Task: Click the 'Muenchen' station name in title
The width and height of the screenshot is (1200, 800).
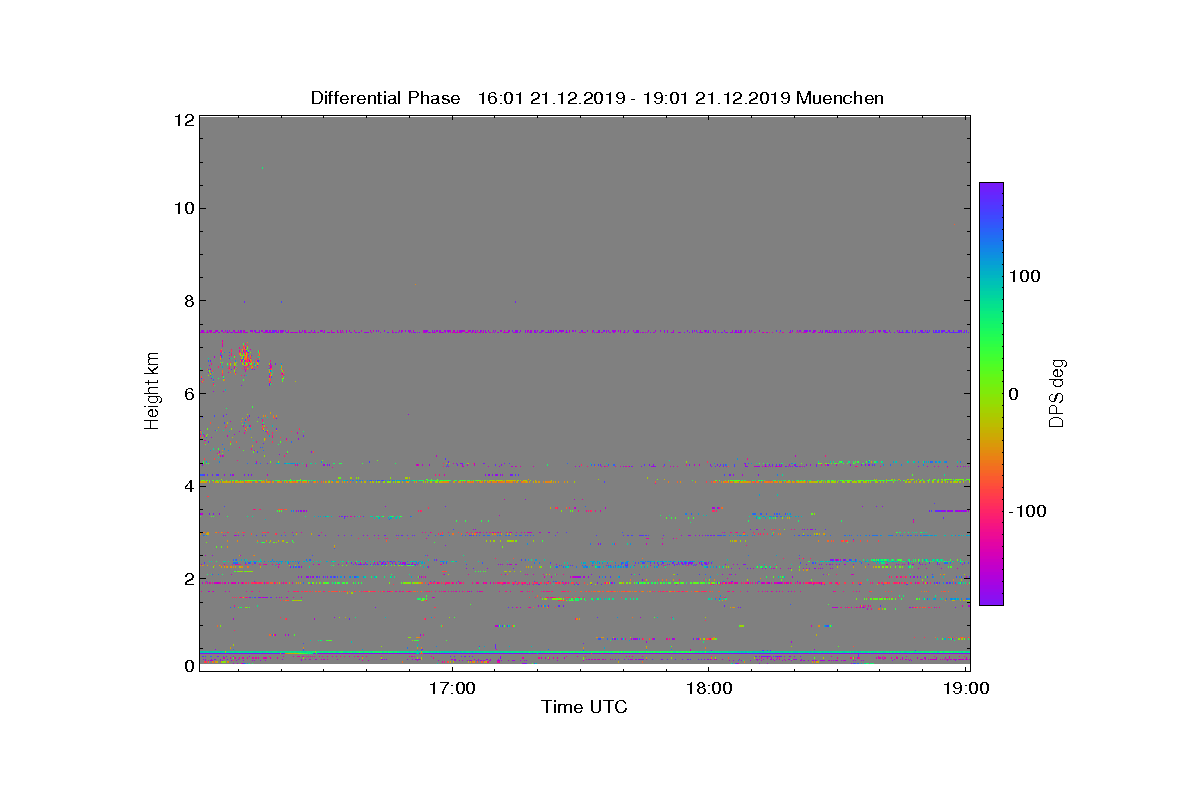Action: tap(839, 98)
